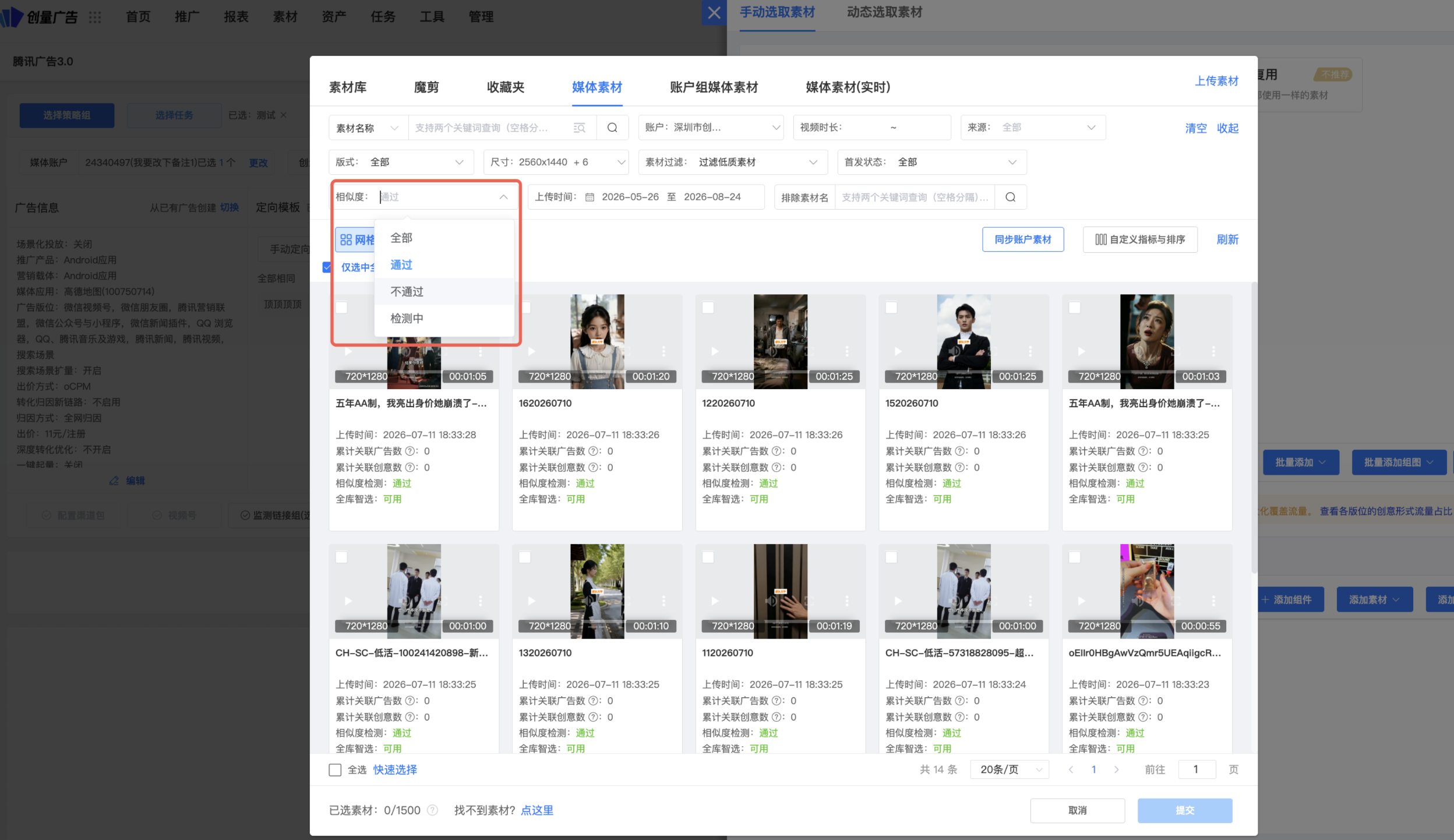Screen dimensions: 1454x840
Task: Open the 素材过滤 filter dropdown
Action: (x=733, y=162)
